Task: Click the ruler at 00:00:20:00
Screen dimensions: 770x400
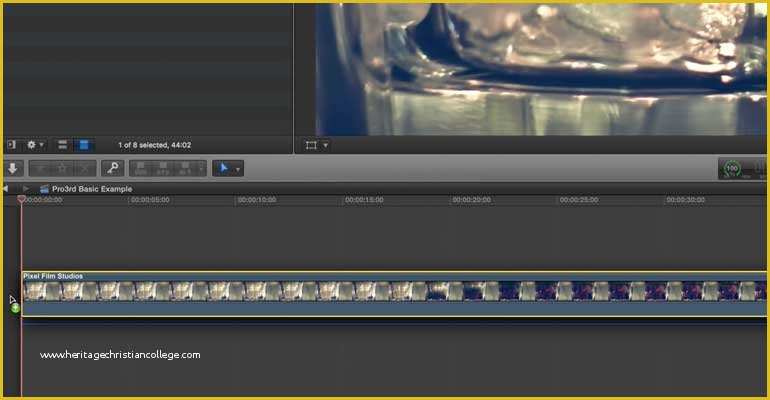Action: (x=471, y=200)
